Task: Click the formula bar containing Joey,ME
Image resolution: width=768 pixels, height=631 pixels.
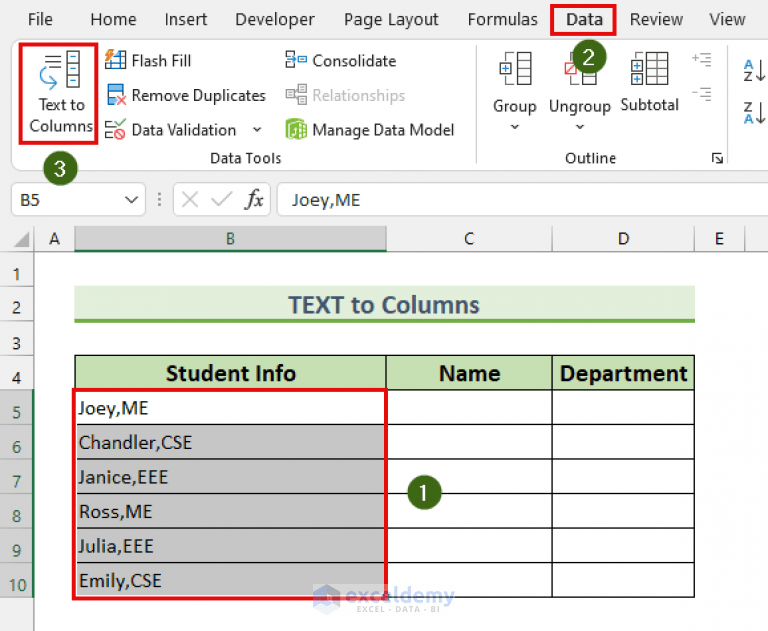Action: tap(522, 200)
